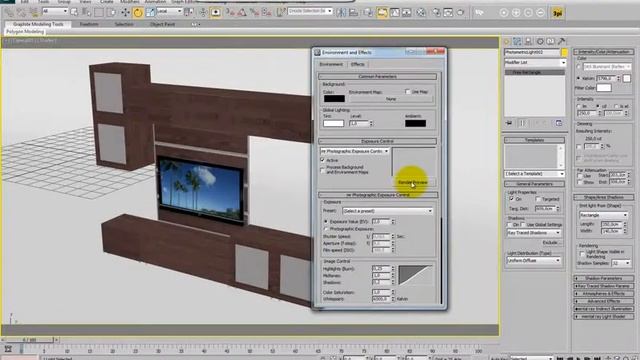640x360 pixels.
Task: Open the Object Paint ribbon tab
Action: 162,24
